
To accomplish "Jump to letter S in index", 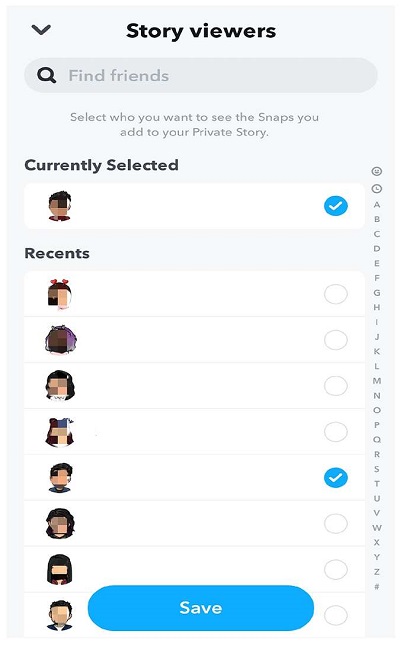I will tap(377, 469).
